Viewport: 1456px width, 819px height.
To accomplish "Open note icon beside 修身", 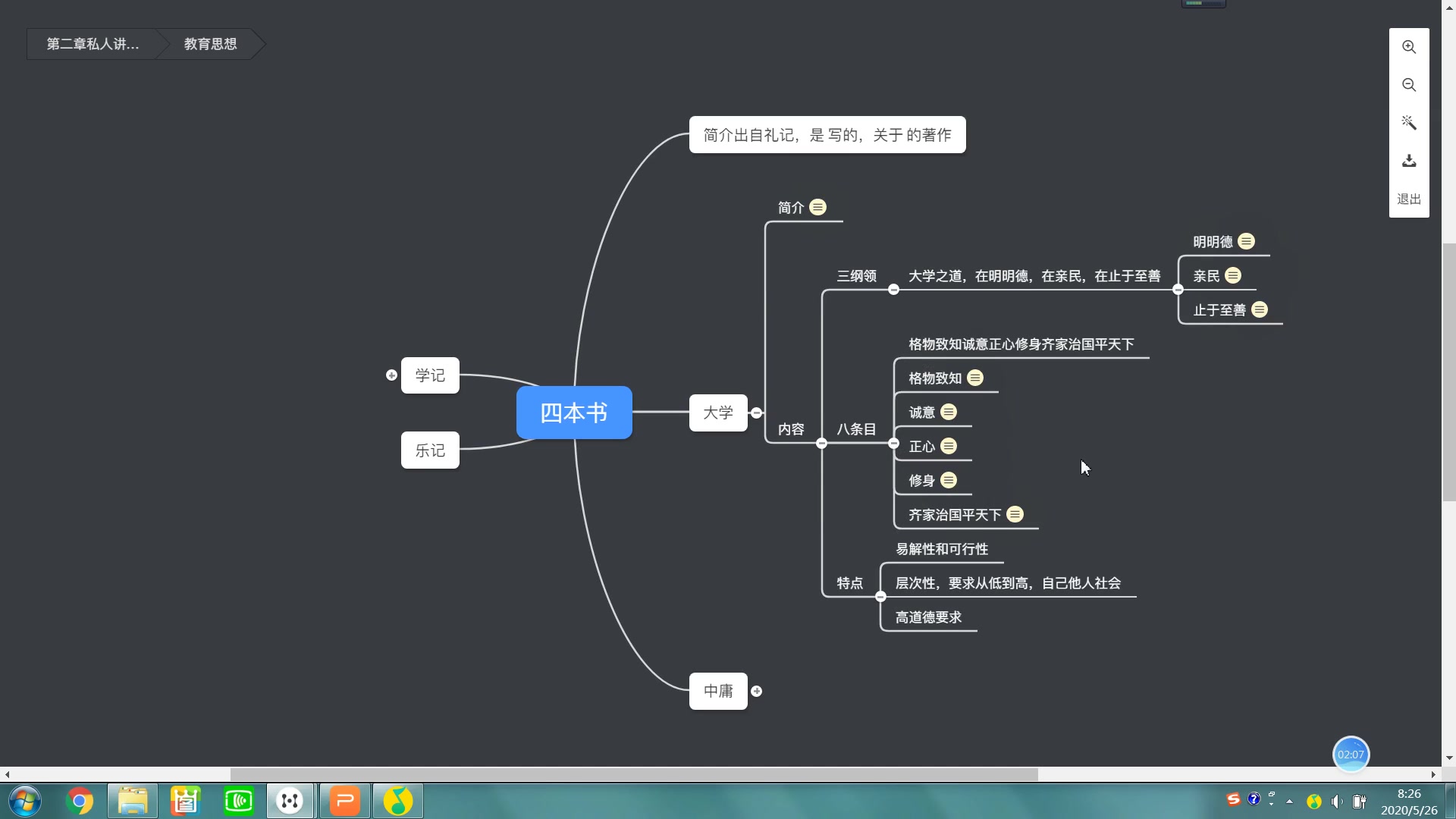I will point(949,480).
